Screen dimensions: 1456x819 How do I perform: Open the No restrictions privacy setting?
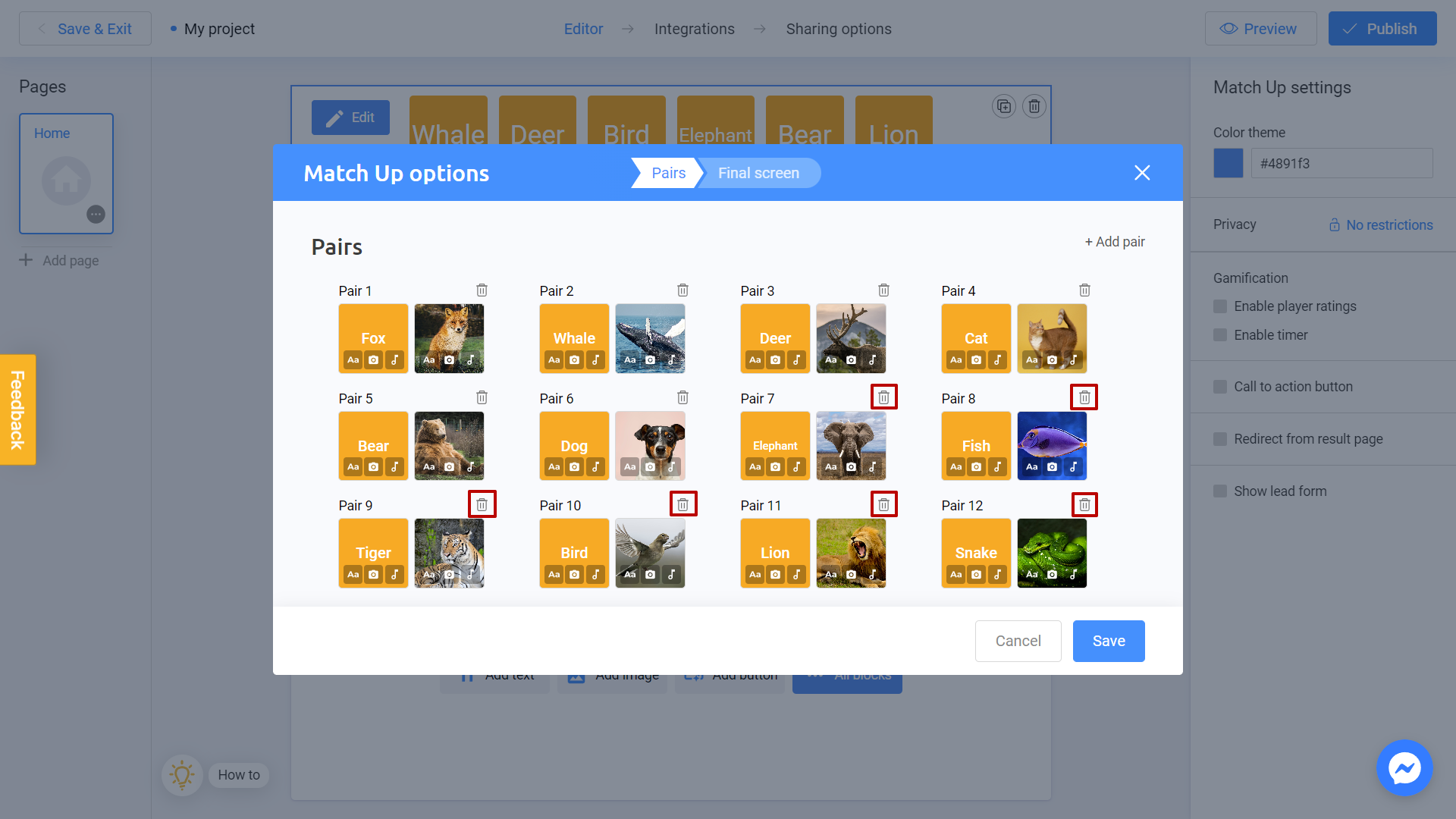click(x=1380, y=225)
